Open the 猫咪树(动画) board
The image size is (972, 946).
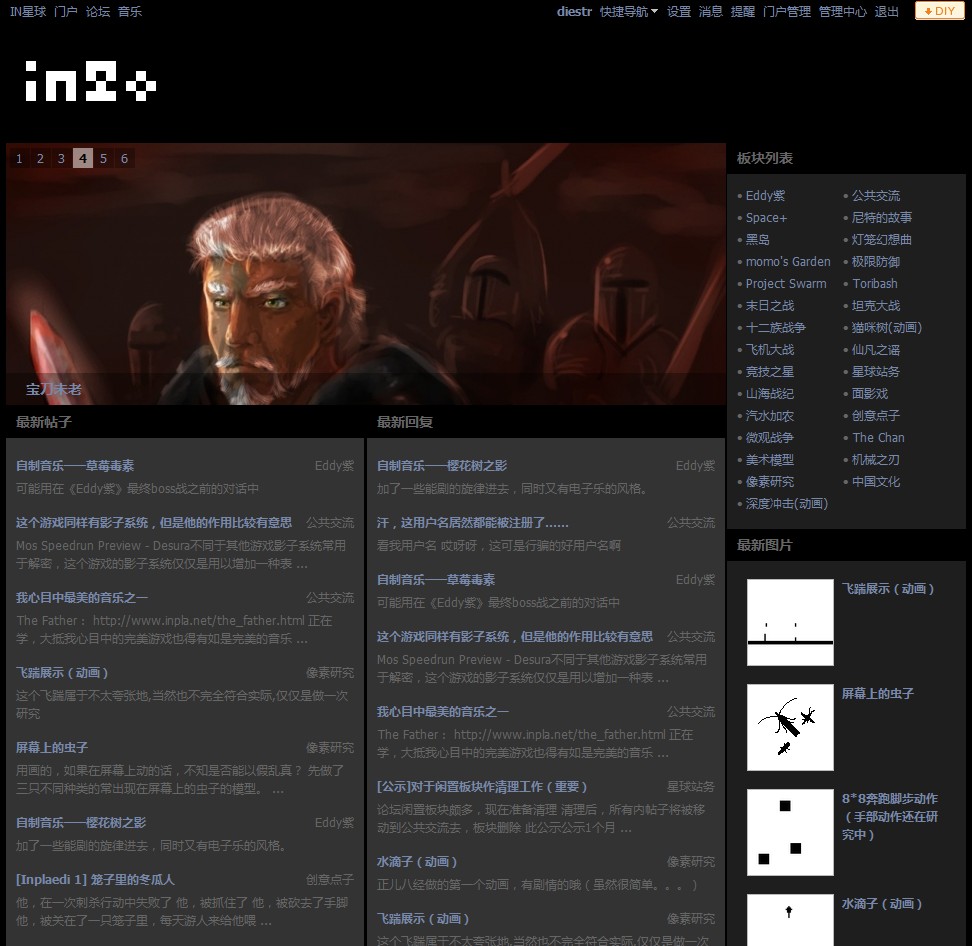point(886,328)
